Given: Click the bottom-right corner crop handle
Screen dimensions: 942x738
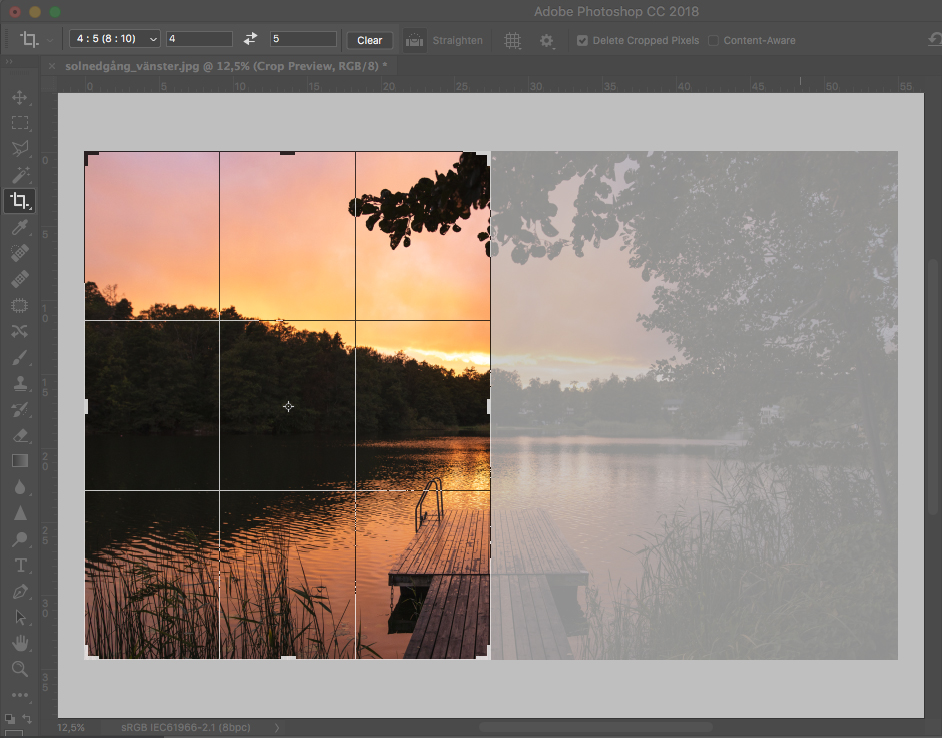Looking at the screenshot, I should [484, 653].
